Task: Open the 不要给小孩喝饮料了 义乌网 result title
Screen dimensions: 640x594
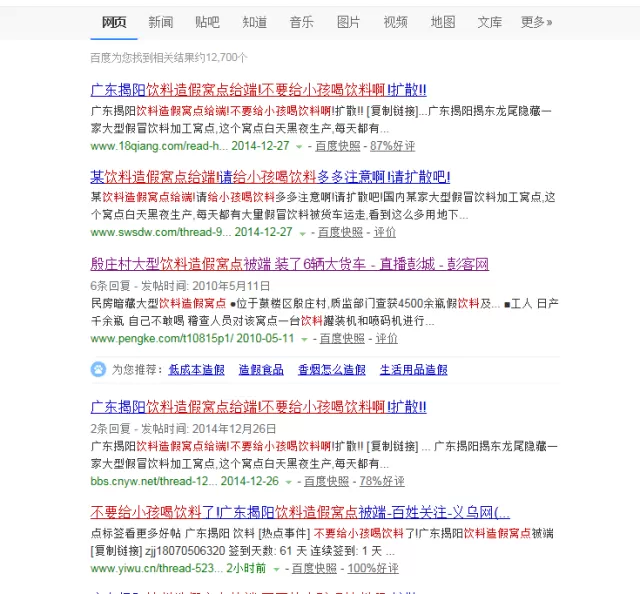Action: [300, 512]
